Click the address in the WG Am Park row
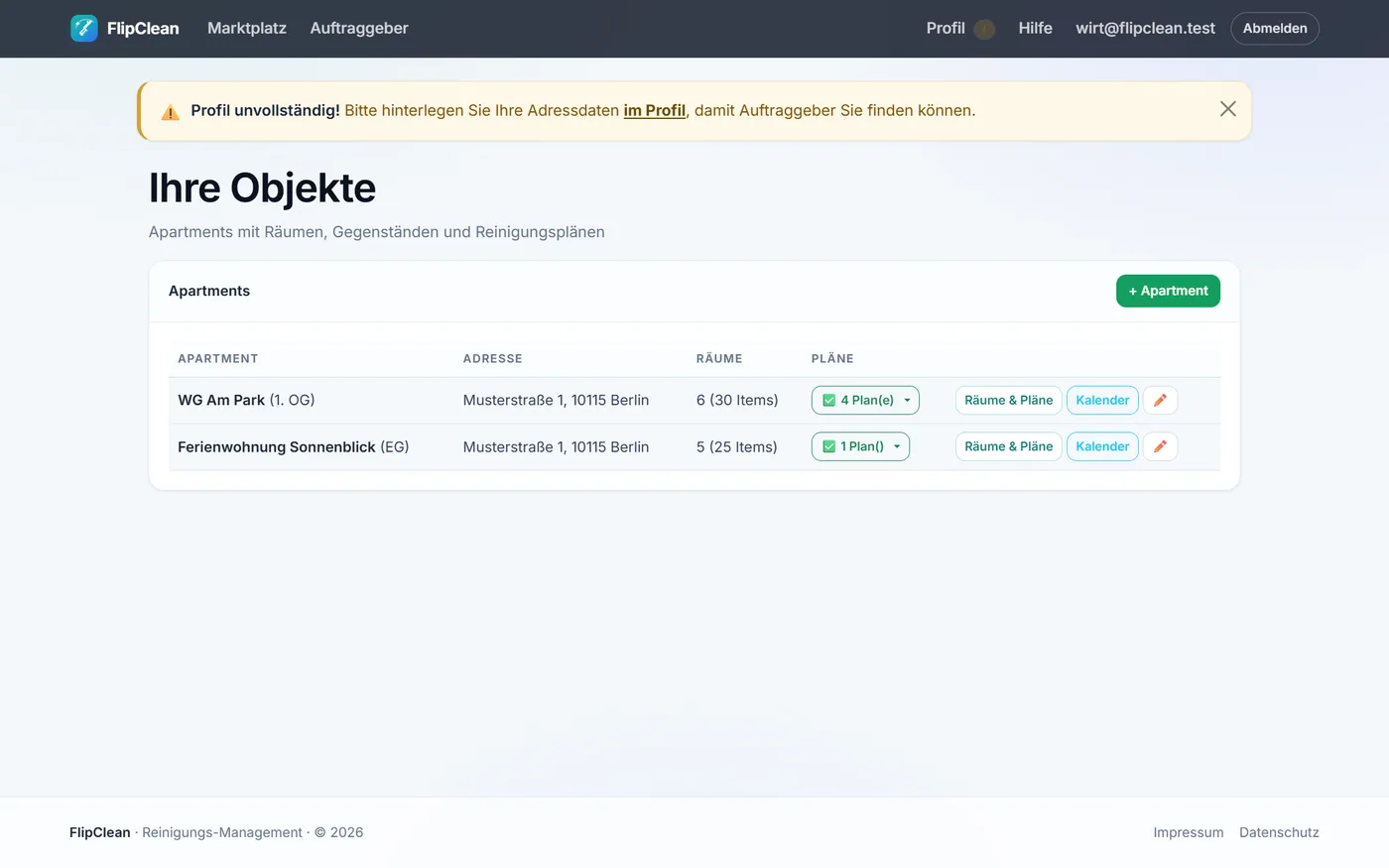The image size is (1389, 868). [x=556, y=400]
